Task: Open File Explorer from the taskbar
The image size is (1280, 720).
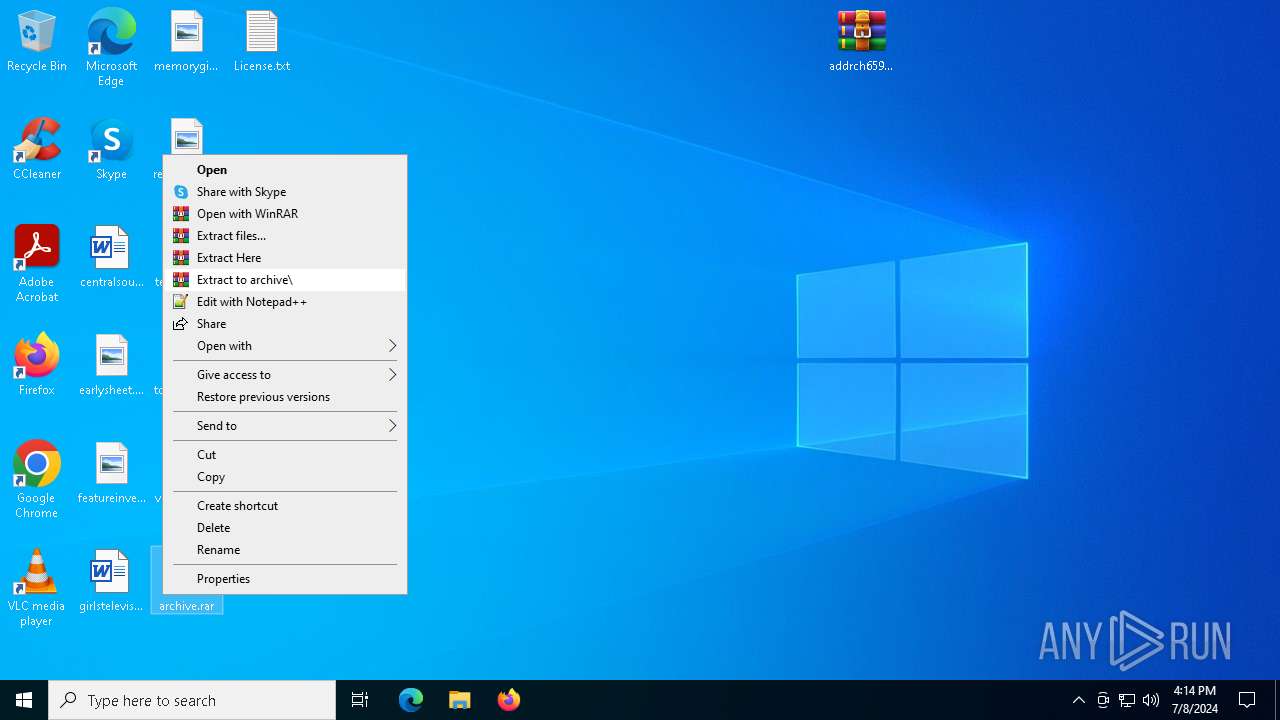Action: tap(460, 700)
